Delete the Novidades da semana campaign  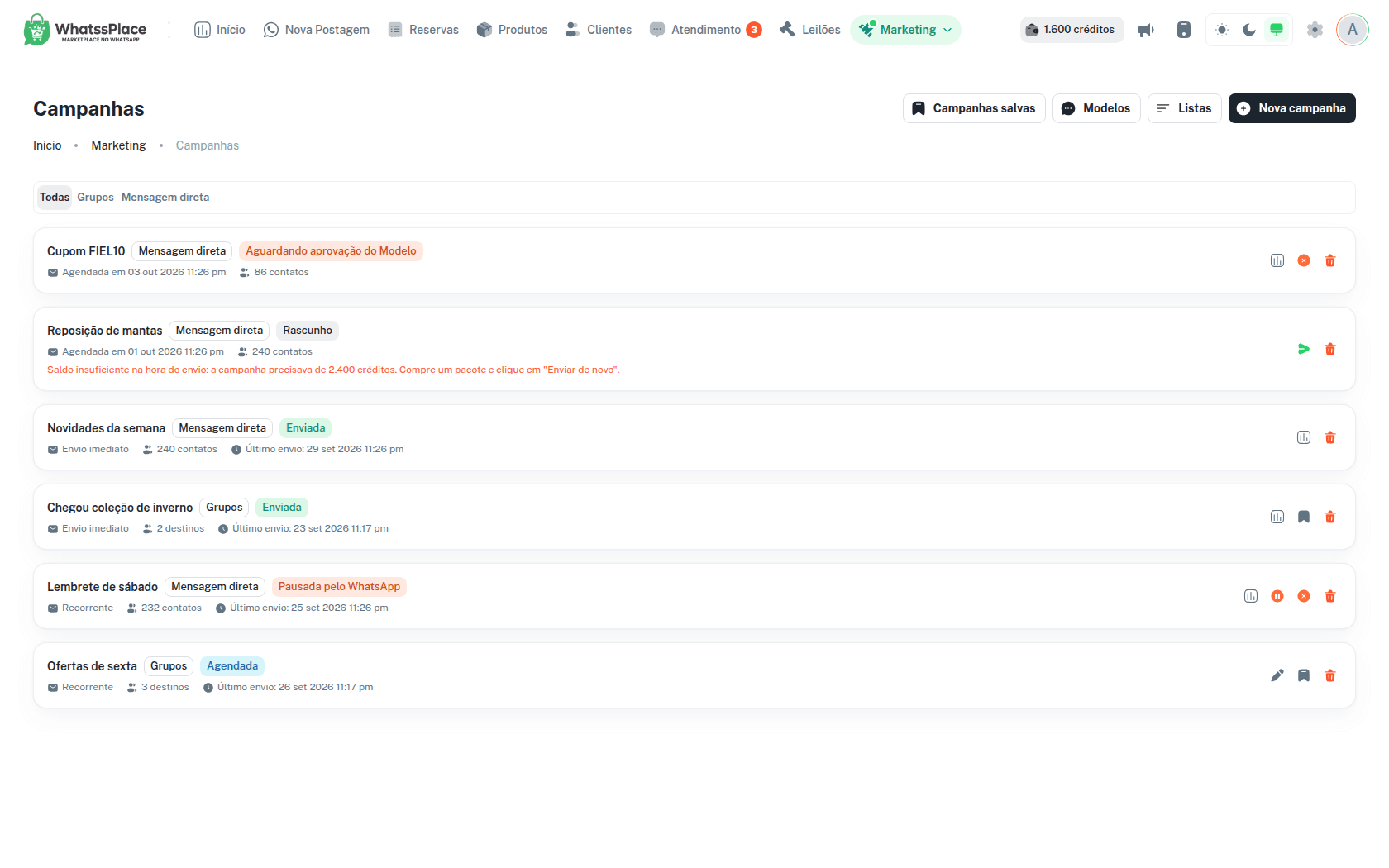[x=1330, y=437]
